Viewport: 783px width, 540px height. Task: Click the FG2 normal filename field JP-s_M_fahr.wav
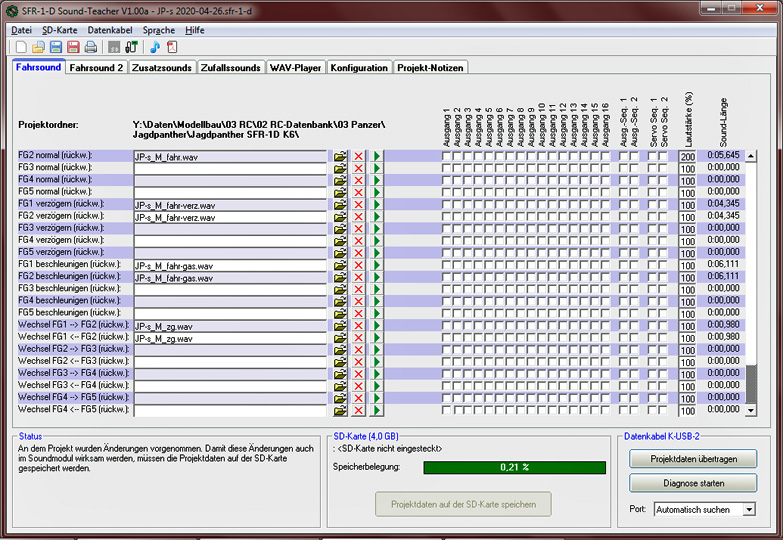[230, 156]
